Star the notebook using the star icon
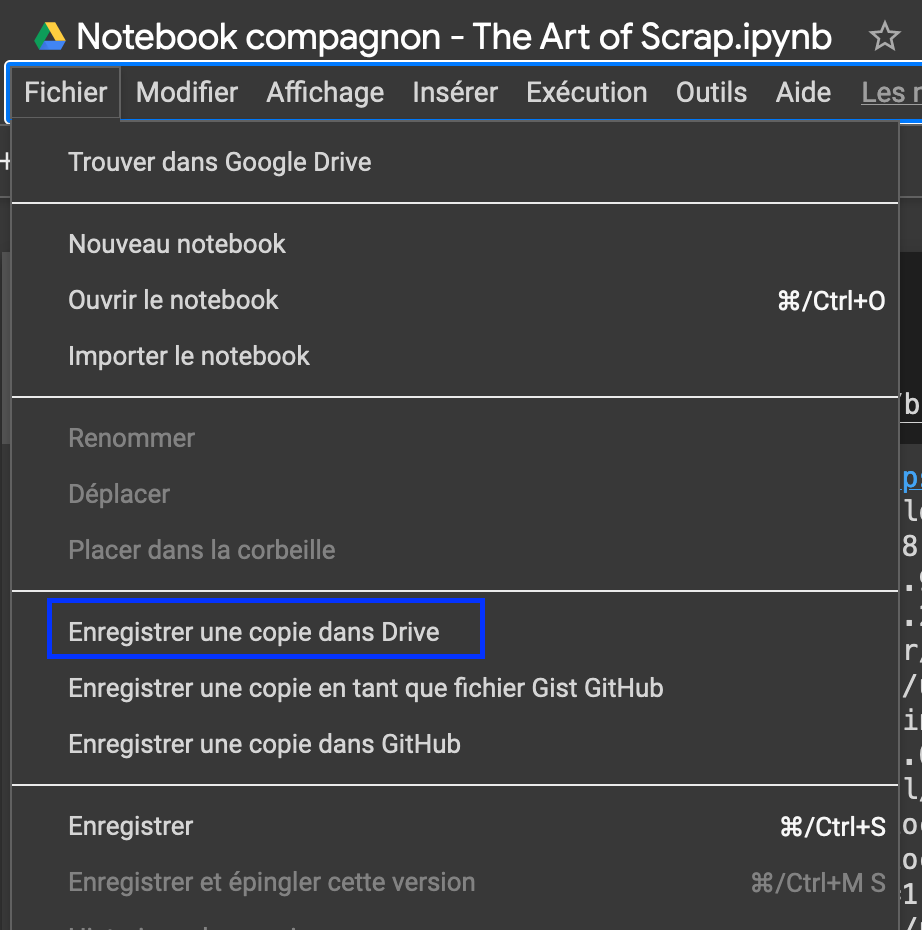The image size is (922, 930). click(x=884, y=36)
